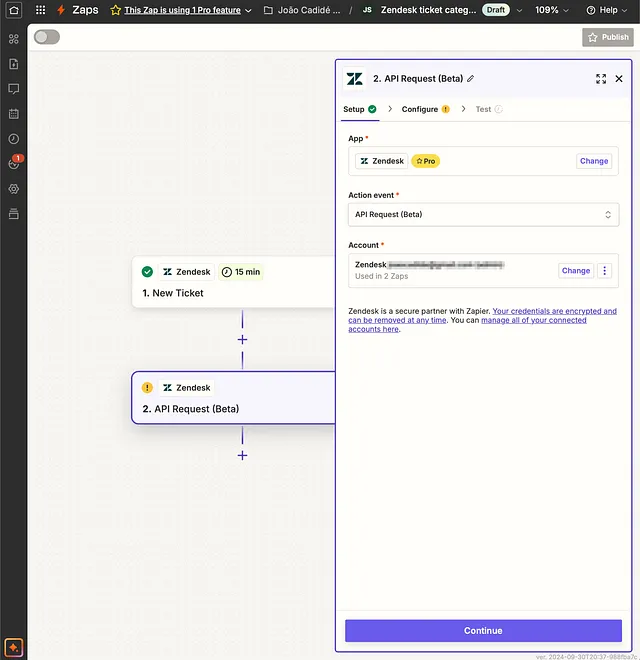Open the João Cadidé folder breadcrumb

(302, 10)
